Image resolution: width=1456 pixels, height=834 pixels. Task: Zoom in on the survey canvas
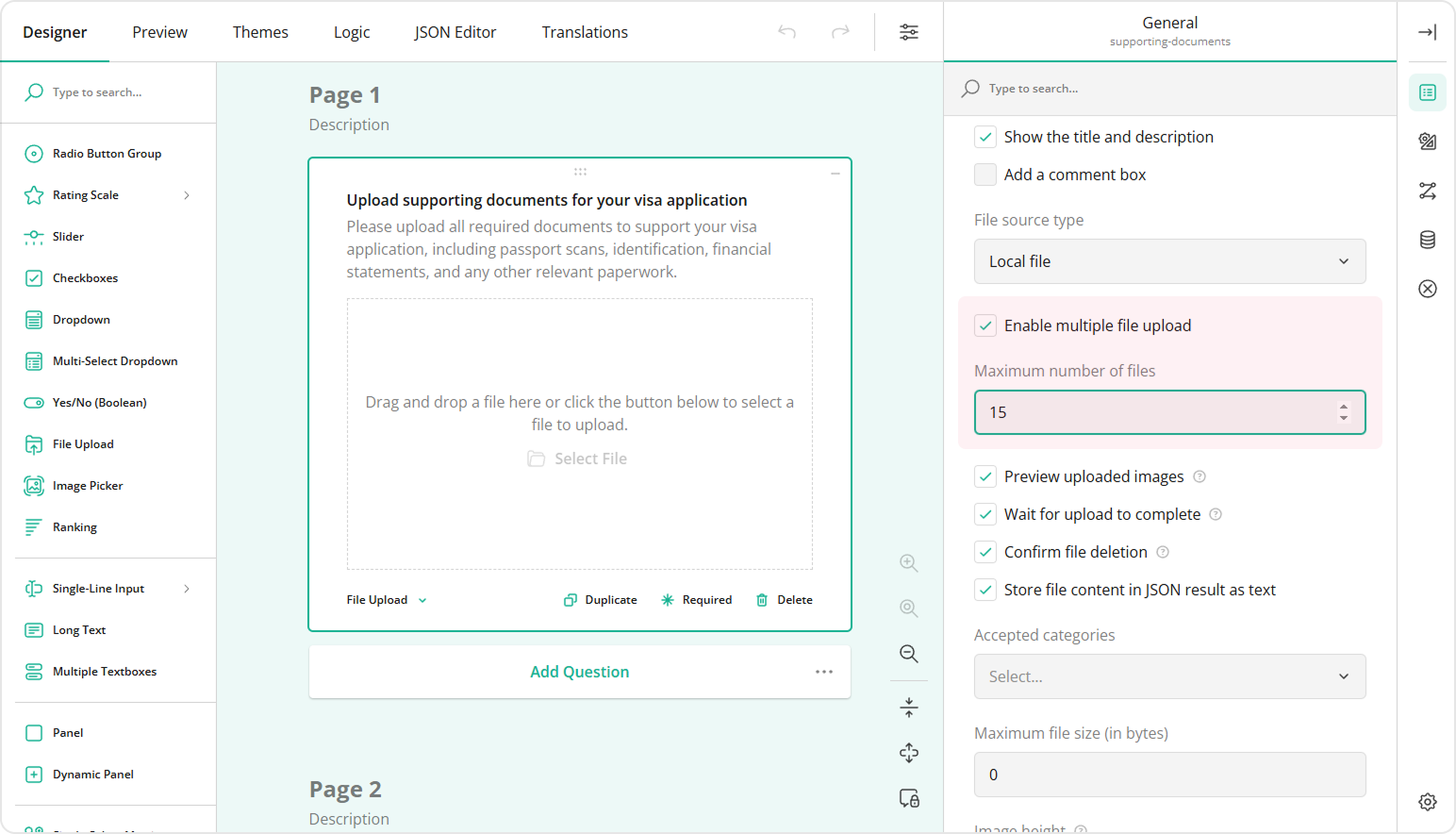908,562
